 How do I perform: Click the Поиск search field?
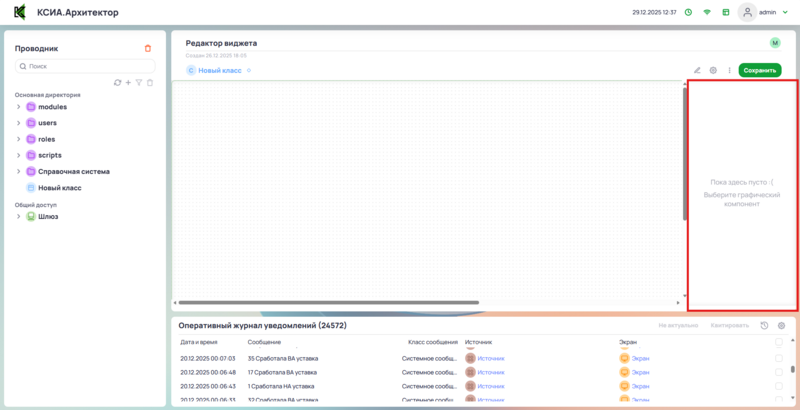pos(85,66)
